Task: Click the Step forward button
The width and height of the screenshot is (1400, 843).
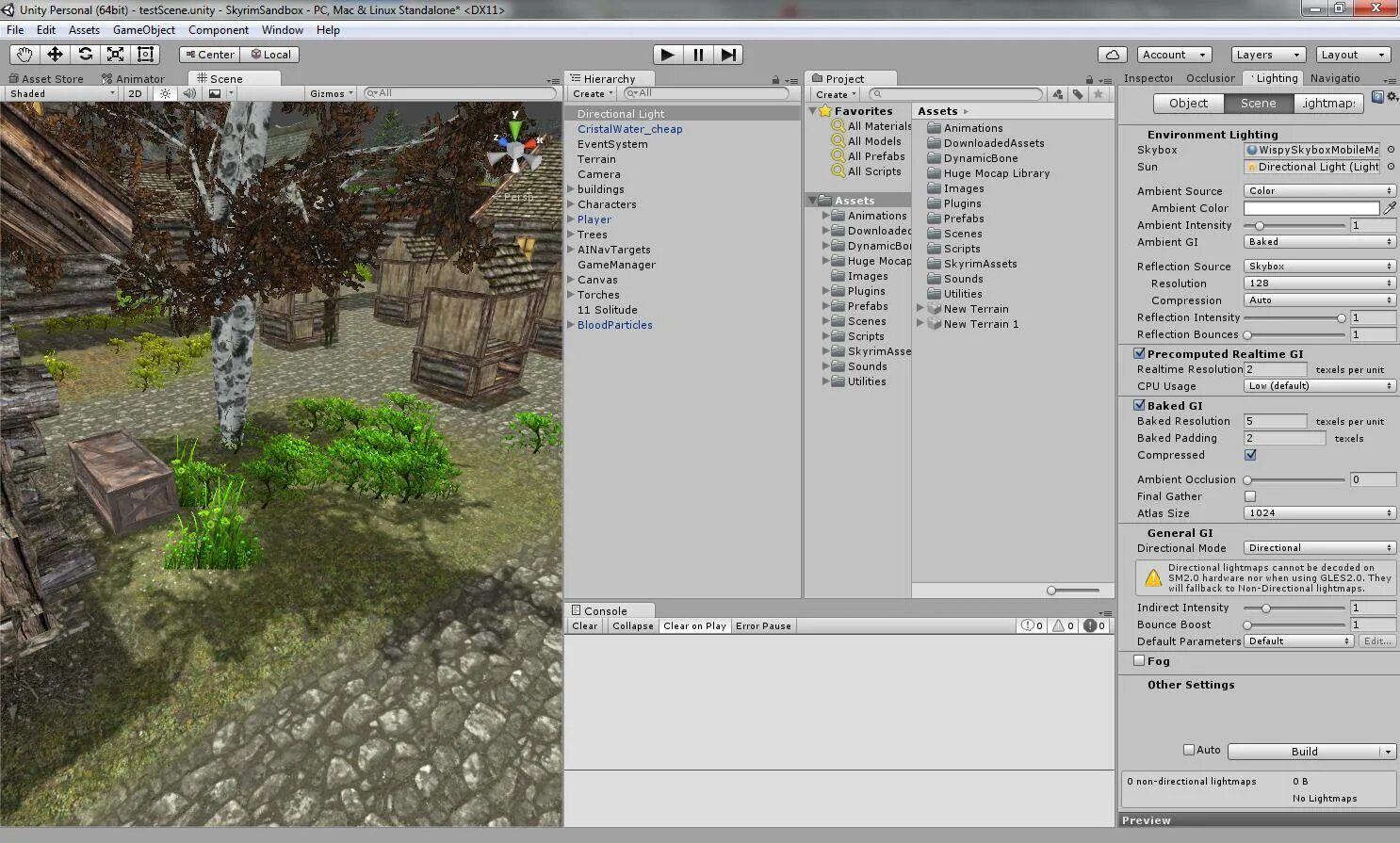Action: [728, 55]
